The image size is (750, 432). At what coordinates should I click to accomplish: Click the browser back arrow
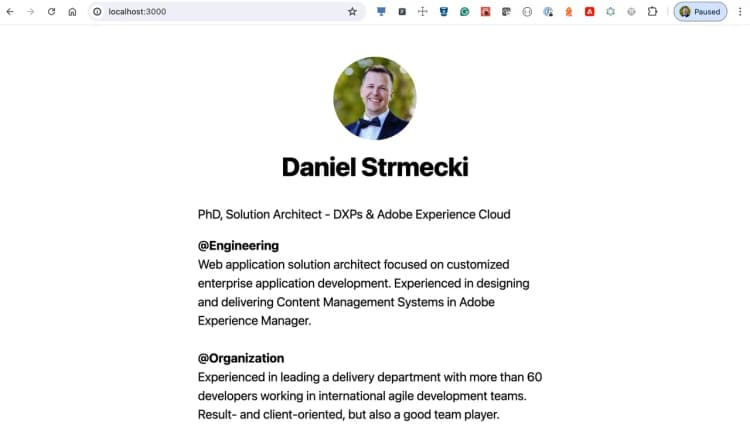(10, 12)
